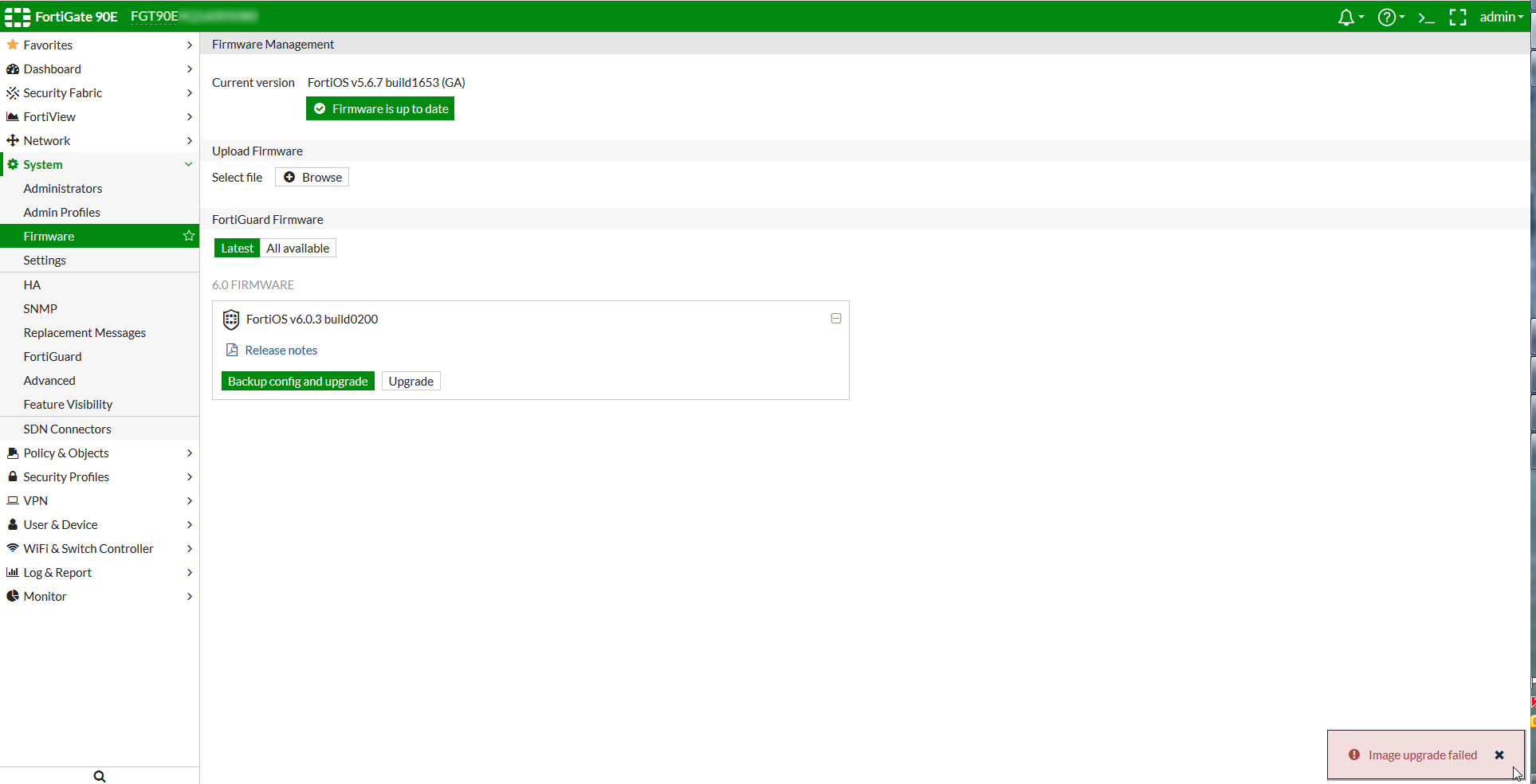Image resolution: width=1536 pixels, height=784 pixels.
Task: Click the Policy & Objects icon
Action: (13, 453)
